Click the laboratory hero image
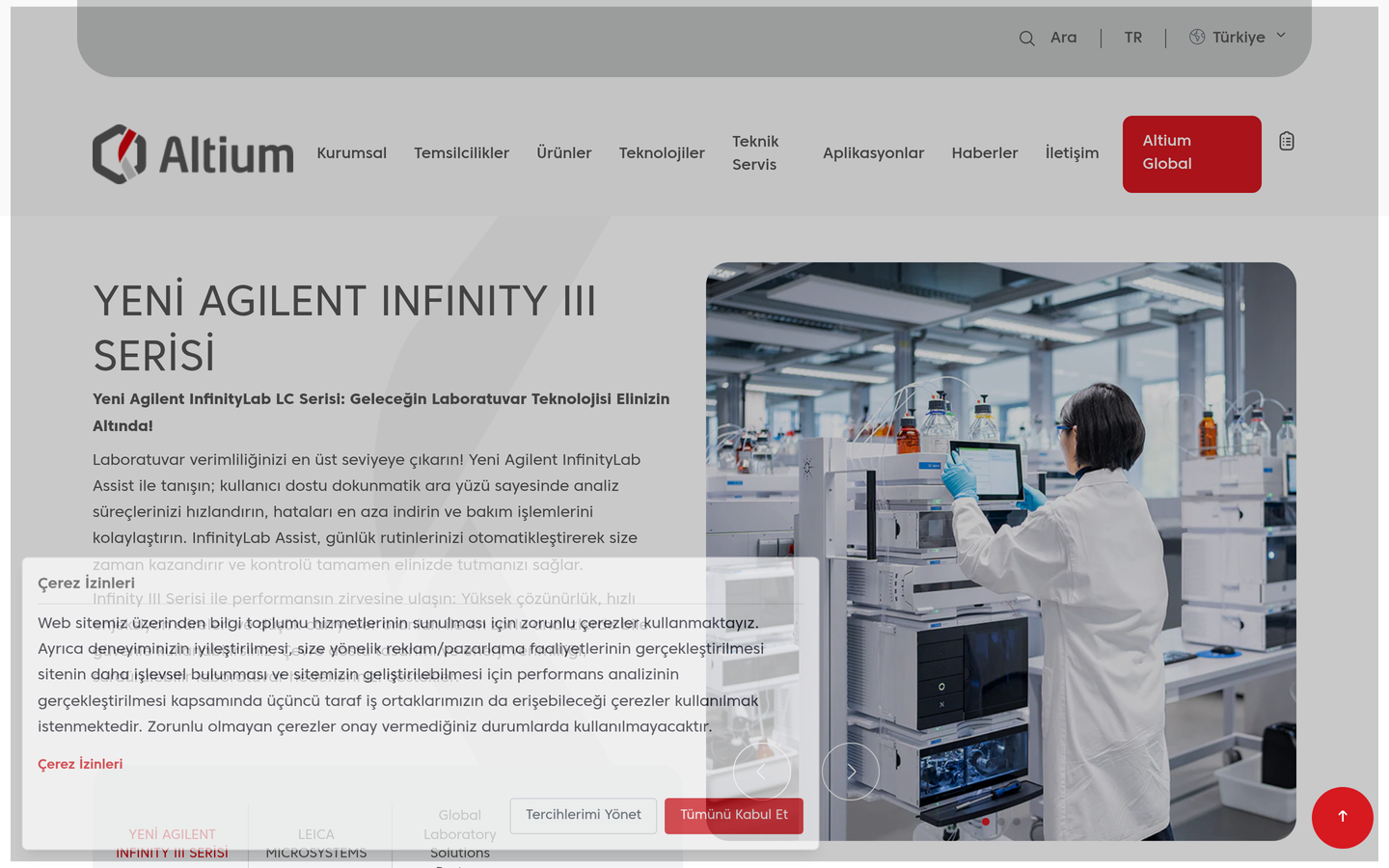The width and height of the screenshot is (1389, 868). pyautogui.click(x=1001, y=552)
